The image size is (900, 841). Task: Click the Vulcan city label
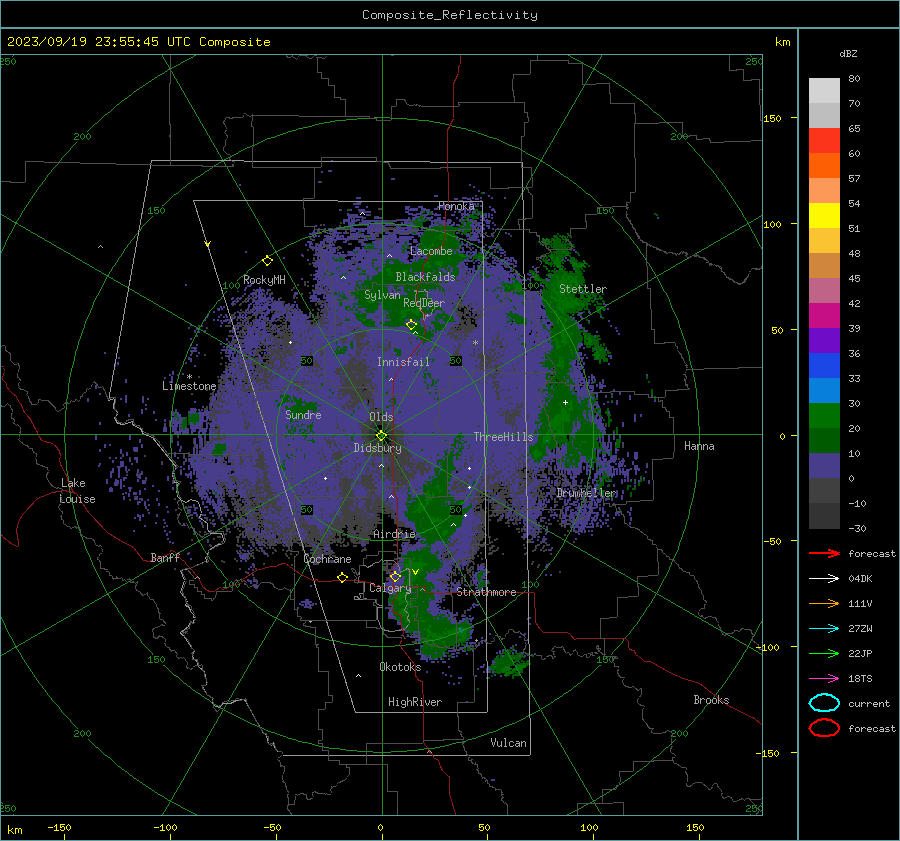coord(508,743)
